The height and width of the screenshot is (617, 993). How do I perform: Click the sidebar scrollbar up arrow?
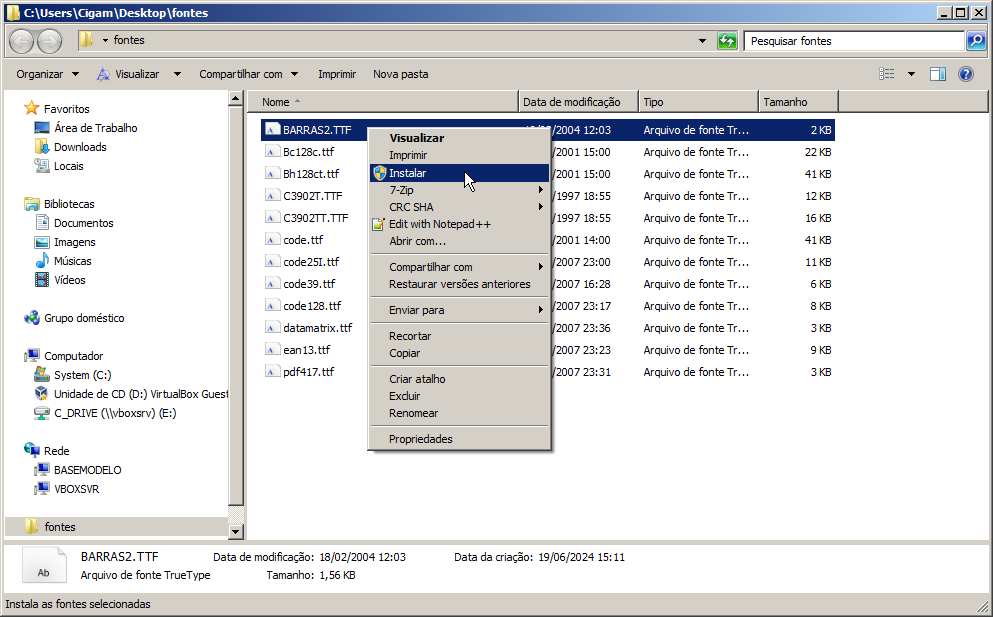click(236, 98)
